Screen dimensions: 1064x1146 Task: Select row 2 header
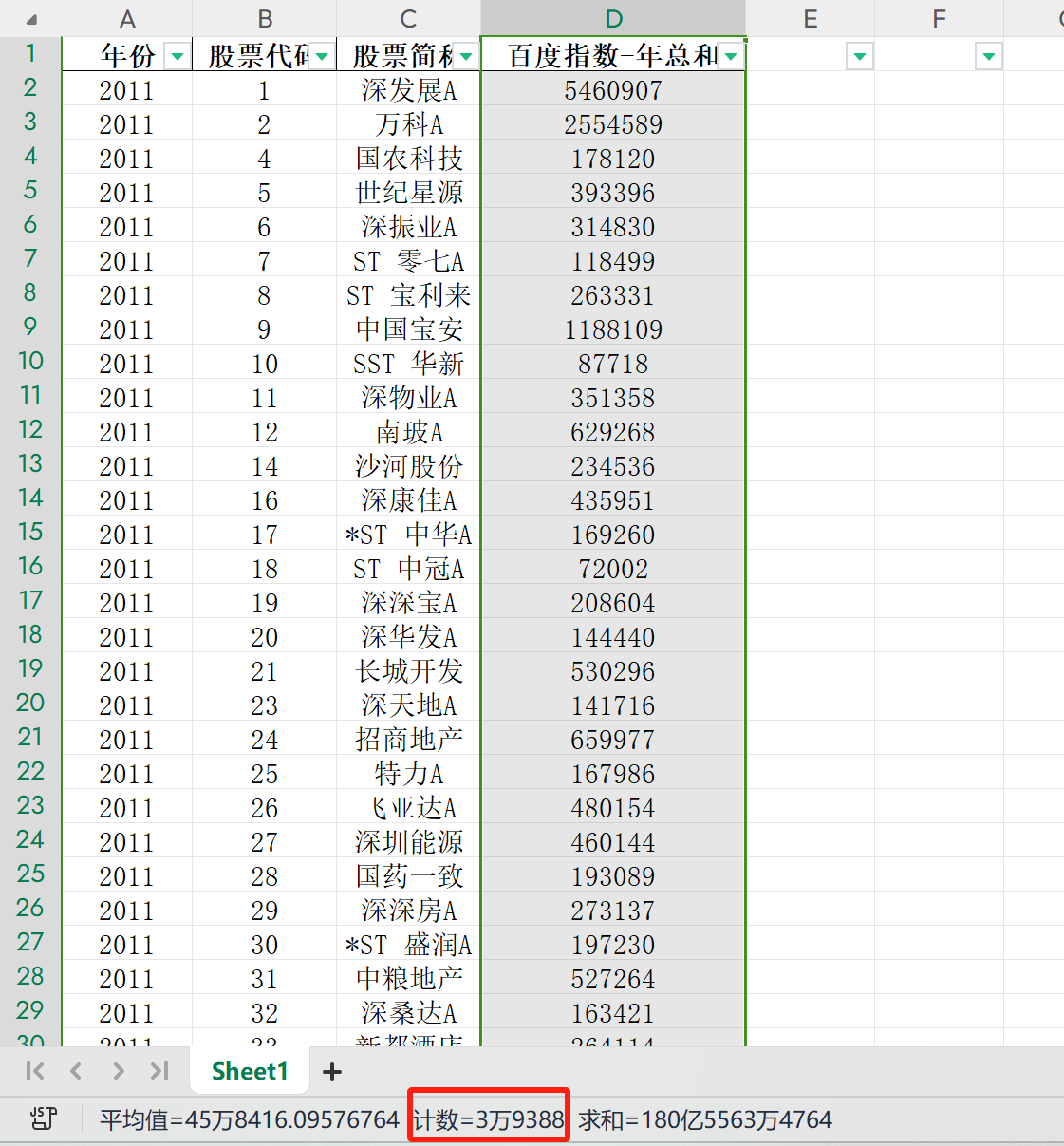pyautogui.click(x=30, y=88)
